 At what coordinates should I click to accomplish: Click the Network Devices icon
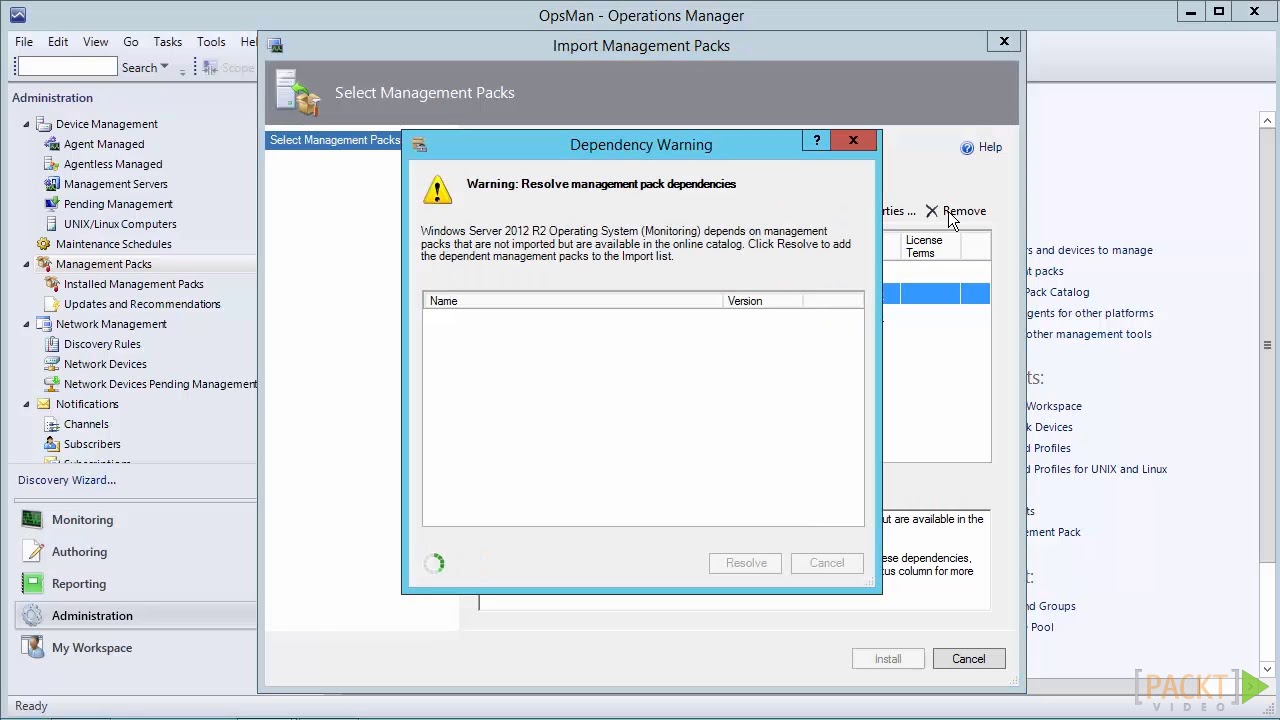[x=52, y=364]
